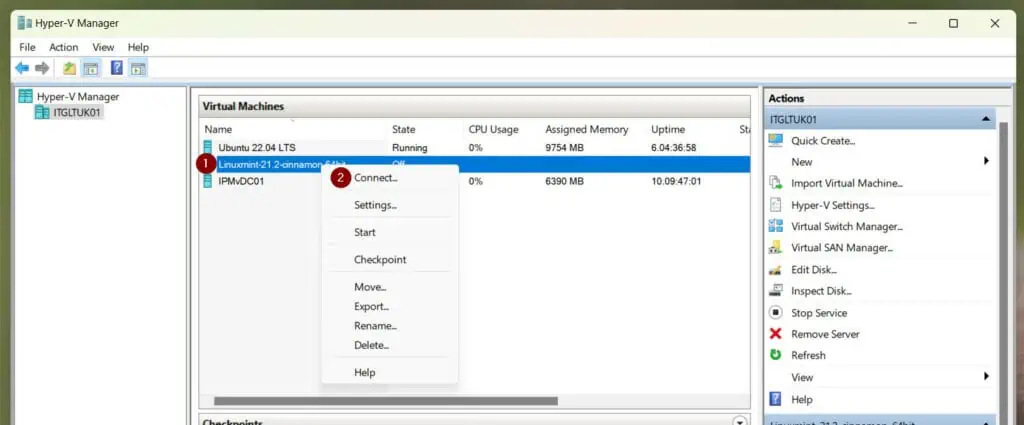Toggle the Show/Hide Console Tree toolbar icon
This screenshot has height=425, width=1024.
[91, 68]
